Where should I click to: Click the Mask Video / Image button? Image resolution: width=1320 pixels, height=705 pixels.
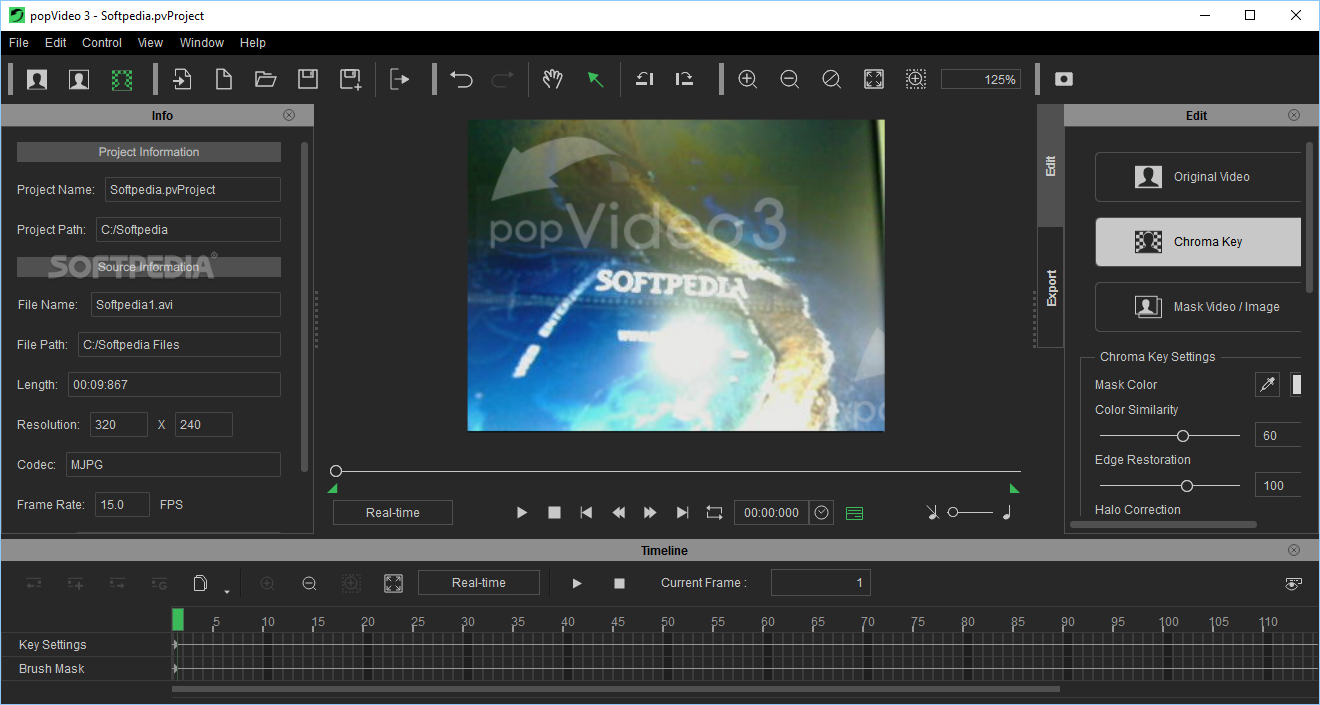click(x=1198, y=307)
